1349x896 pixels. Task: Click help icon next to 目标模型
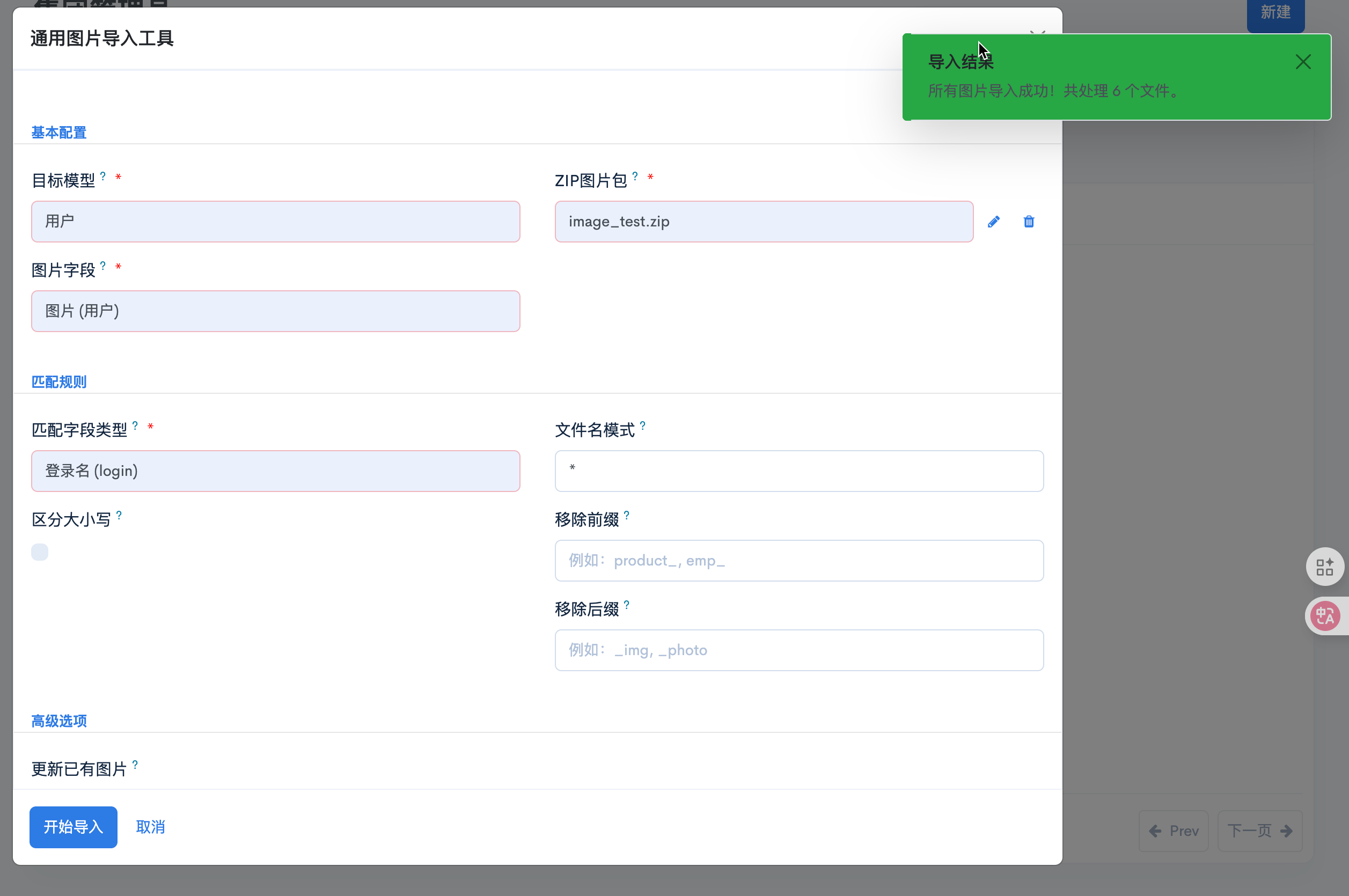(x=103, y=176)
